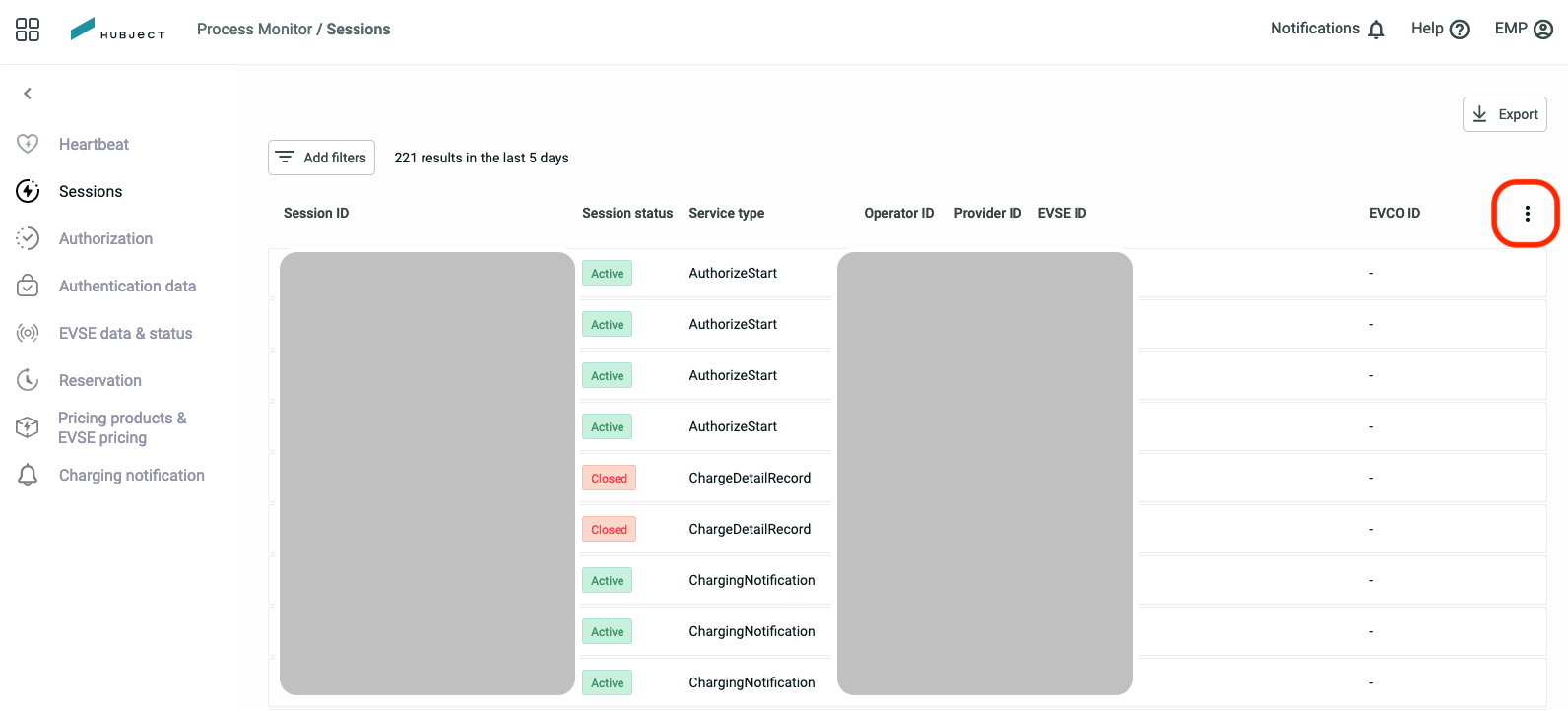
Task: Open Heartbeat page from sidebar
Action: click(94, 144)
